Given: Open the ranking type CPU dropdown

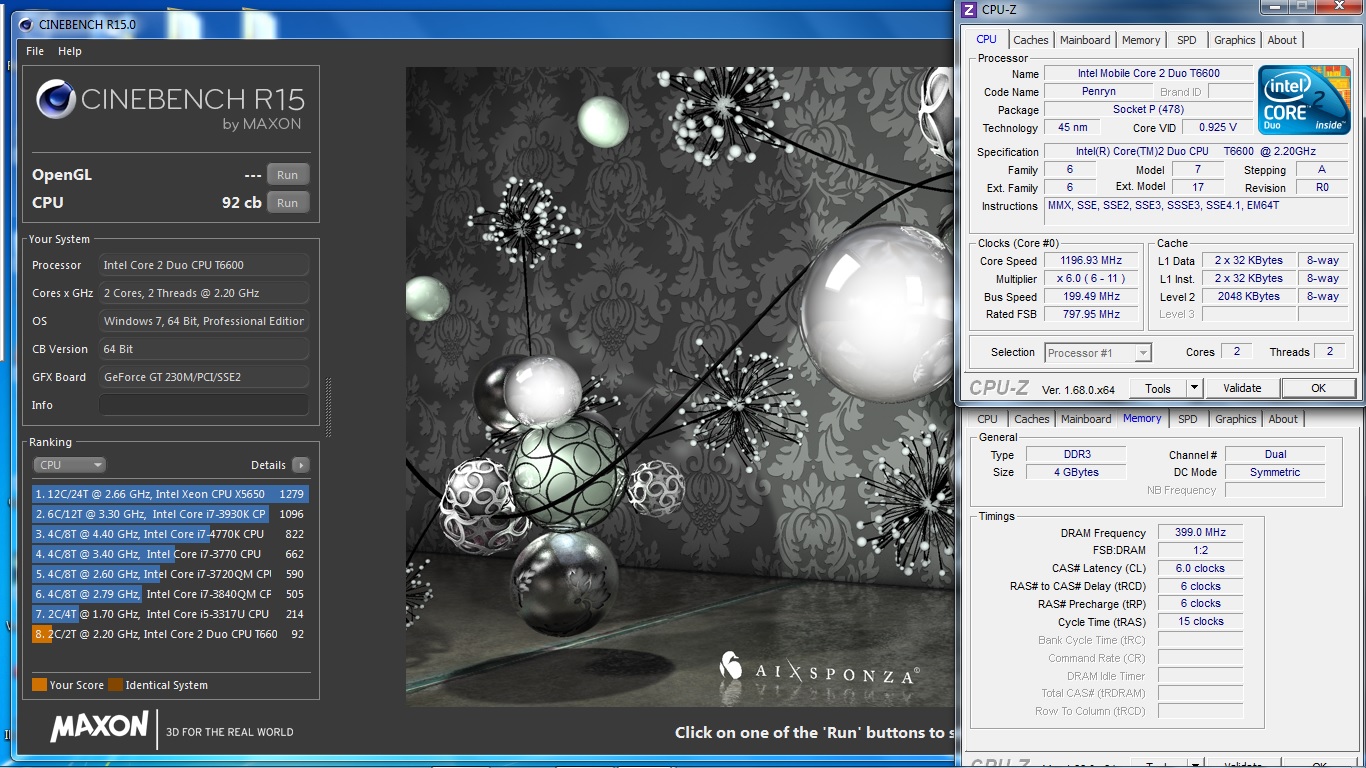Looking at the screenshot, I should [69, 465].
